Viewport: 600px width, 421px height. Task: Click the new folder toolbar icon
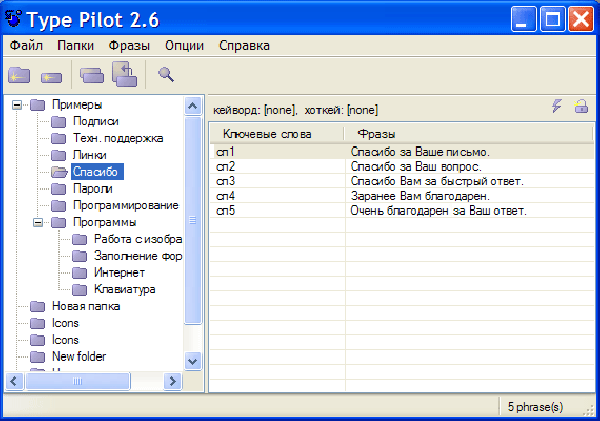click(19, 75)
